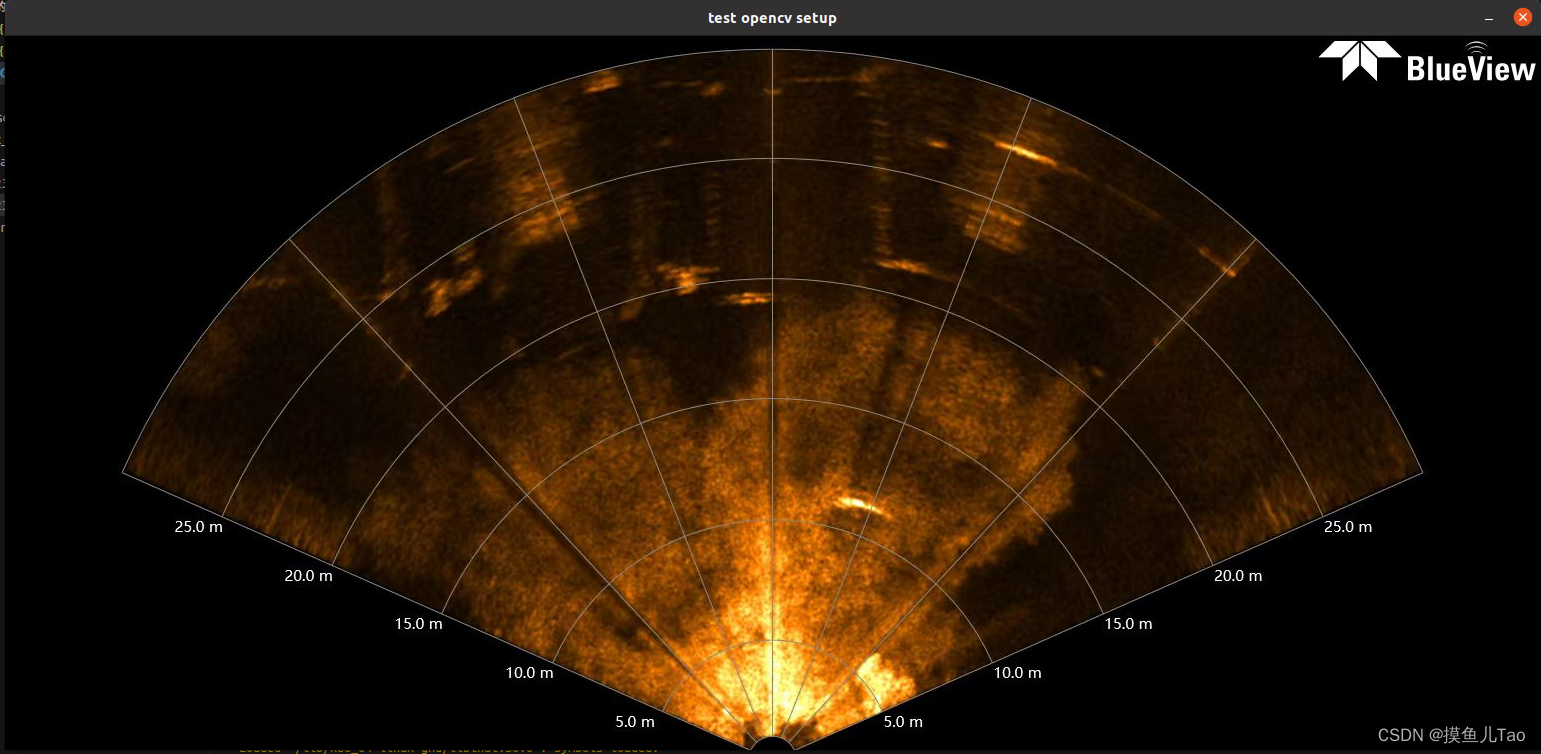Select the left-side 10.0 m range label
1541x754 pixels.
tap(529, 673)
